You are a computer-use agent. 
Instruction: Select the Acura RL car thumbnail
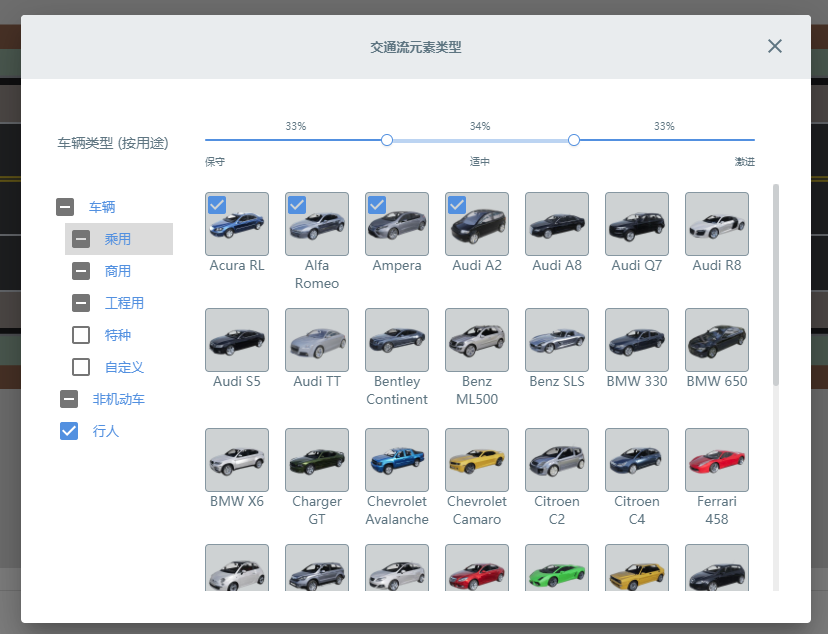pyautogui.click(x=237, y=224)
